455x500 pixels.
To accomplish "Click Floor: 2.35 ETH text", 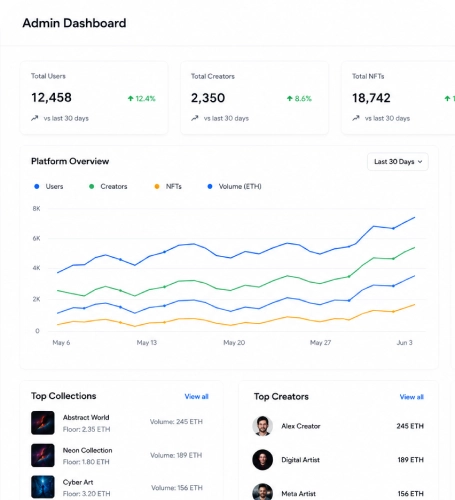I will click(86, 429).
